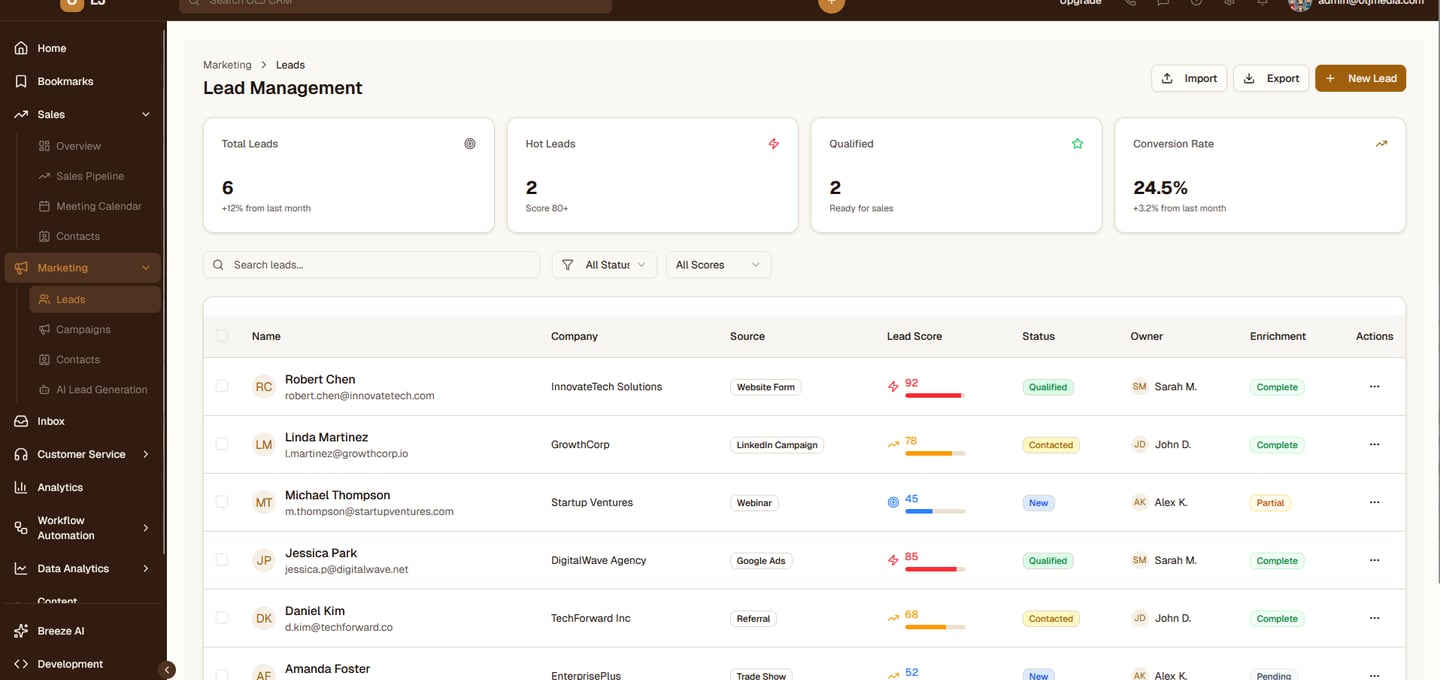Collapse sidebar with the arrow button
Image resolution: width=1440 pixels, height=680 pixels.
(167, 670)
